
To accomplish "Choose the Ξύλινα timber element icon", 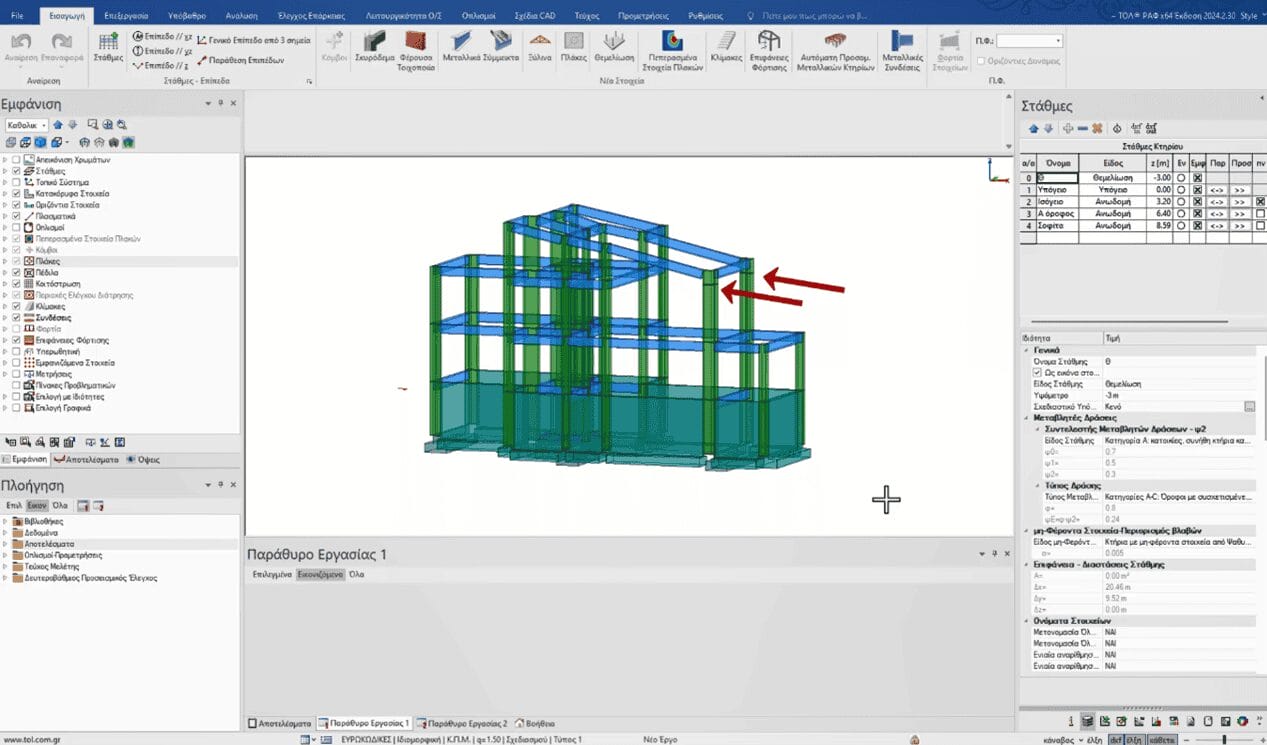I will [539, 46].
